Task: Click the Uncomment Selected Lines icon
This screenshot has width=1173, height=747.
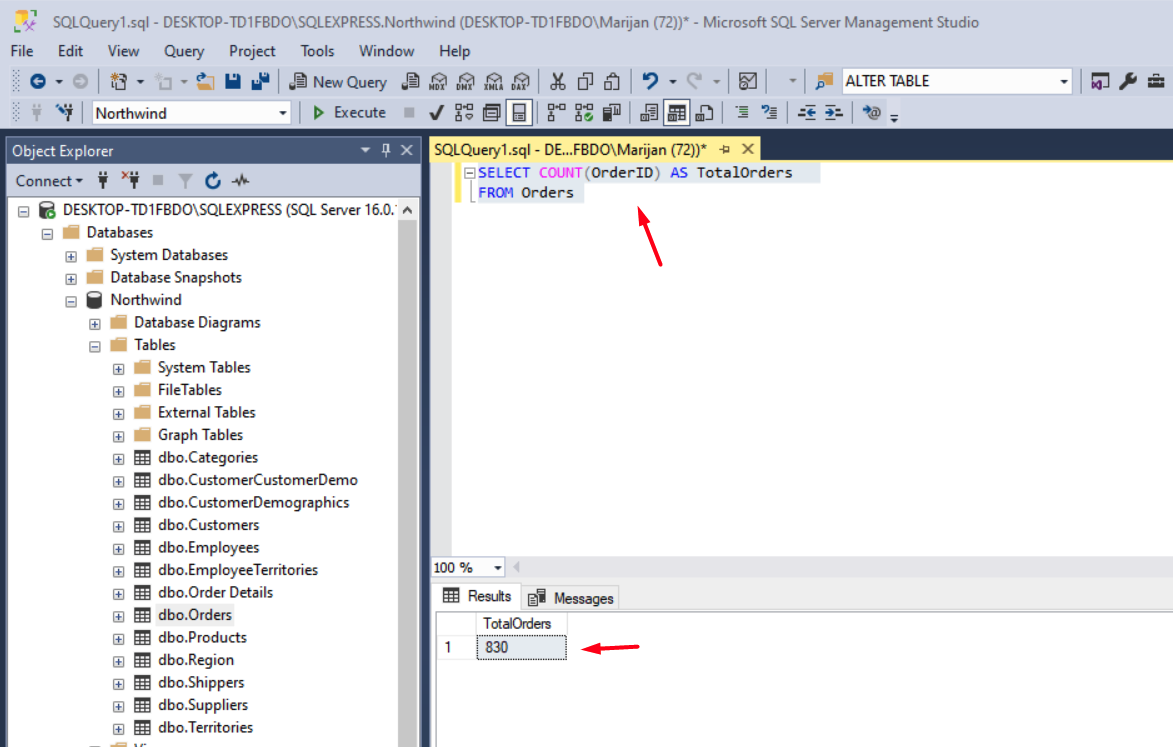Action: pos(769,113)
